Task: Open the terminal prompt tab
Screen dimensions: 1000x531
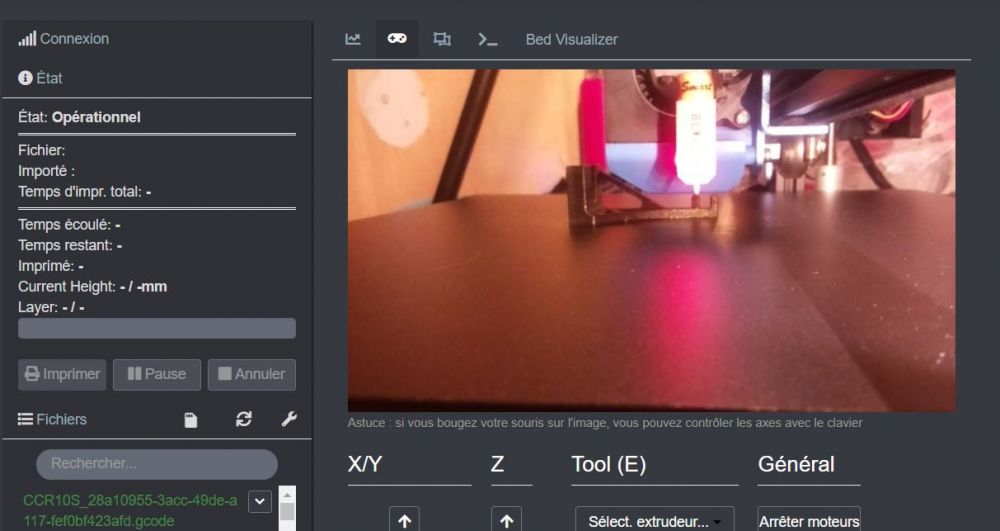Action: click(487, 40)
